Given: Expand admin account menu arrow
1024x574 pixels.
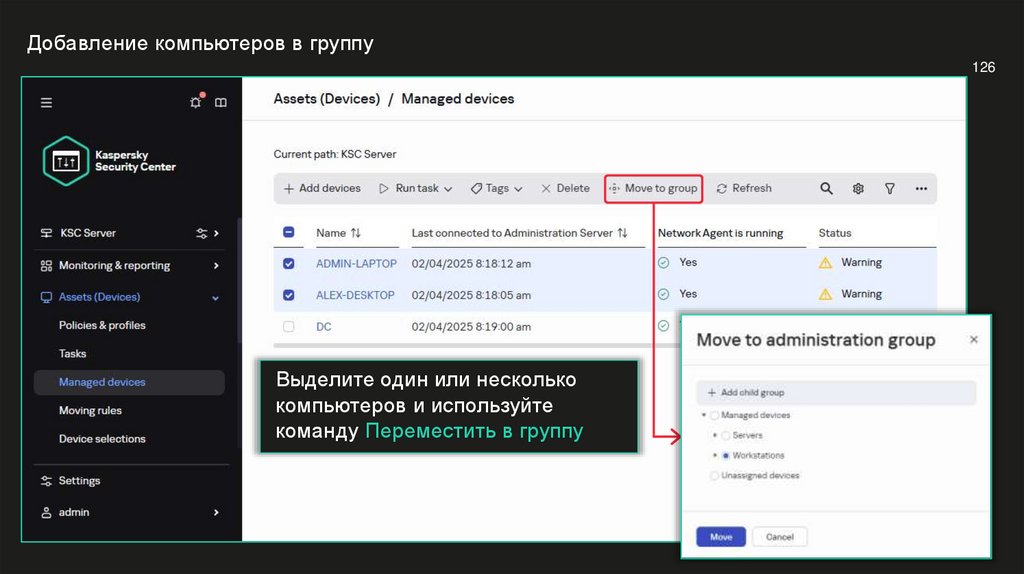Looking at the screenshot, I should pyautogui.click(x=216, y=513).
